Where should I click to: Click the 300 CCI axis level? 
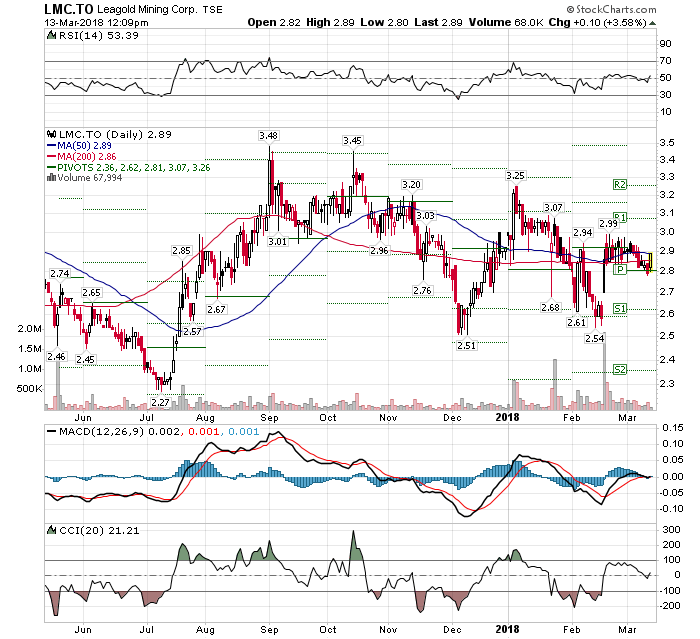pos(671,530)
